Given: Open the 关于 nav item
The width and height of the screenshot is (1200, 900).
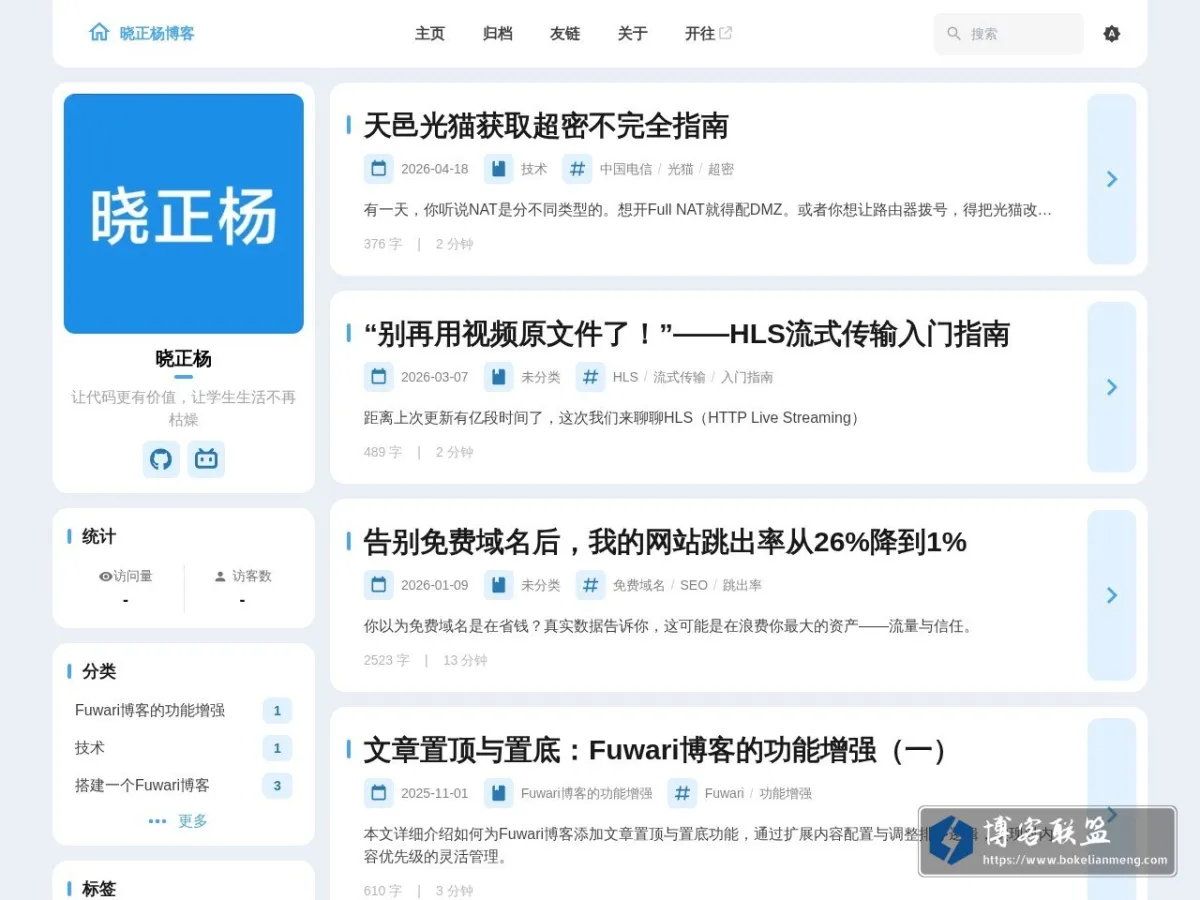Looking at the screenshot, I should pyautogui.click(x=632, y=33).
